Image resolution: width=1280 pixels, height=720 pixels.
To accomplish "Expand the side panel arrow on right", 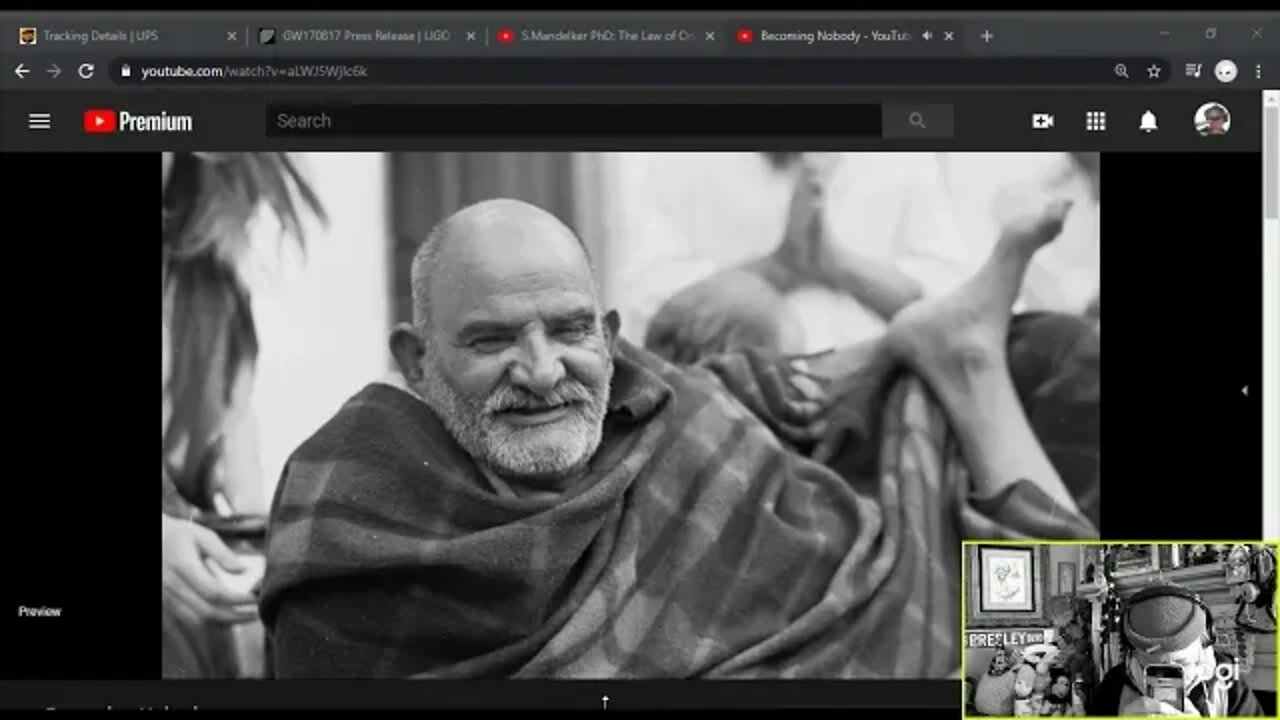I will (1244, 391).
